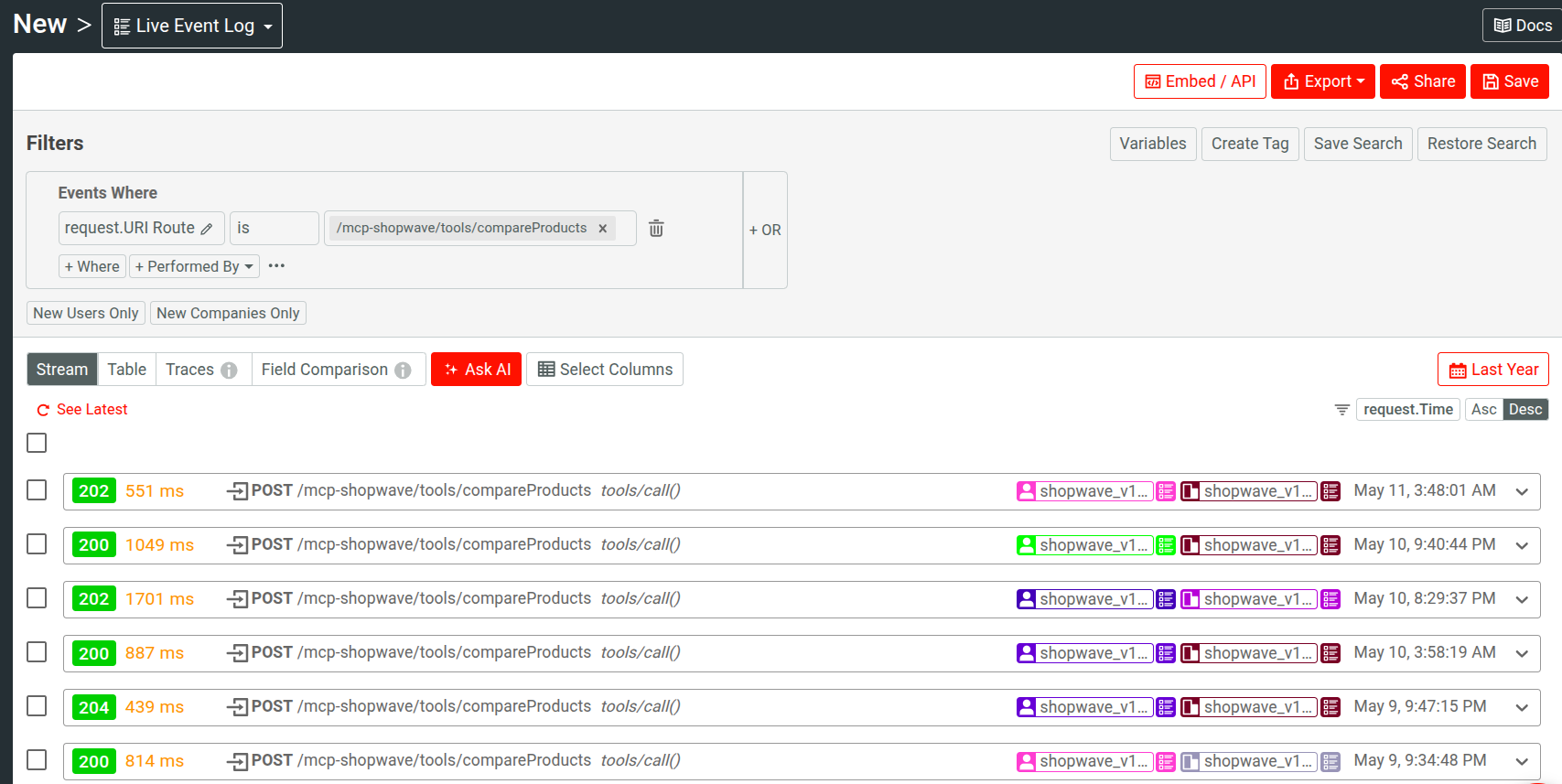Screen dimensions: 1562x784
Task: Click the company icon in the 1701 ms row
Action: (x=1190, y=599)
